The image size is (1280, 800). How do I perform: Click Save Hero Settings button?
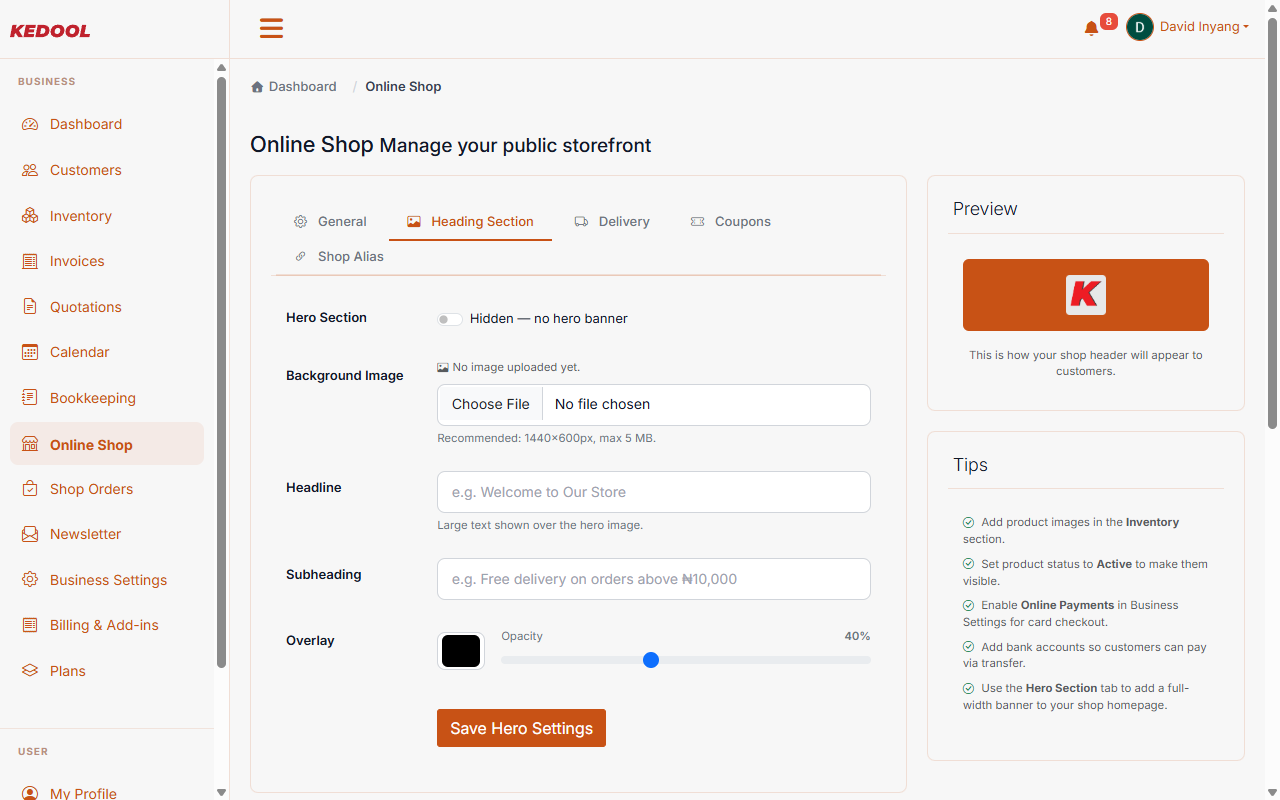pyautogui.click(x=521, y=728)
